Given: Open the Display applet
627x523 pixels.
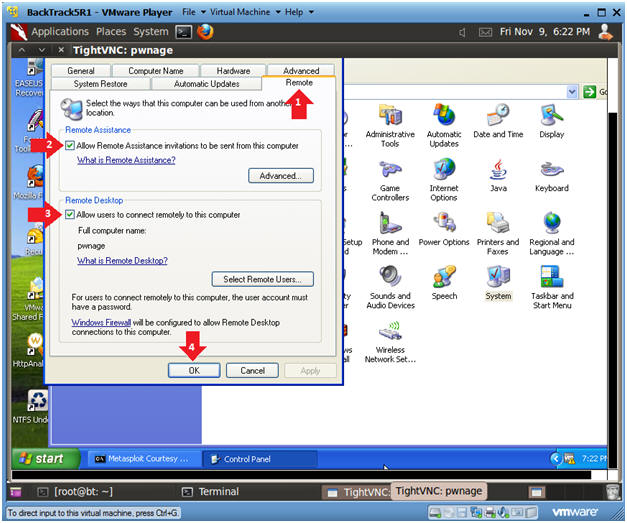Looking at the screenshot, I should (x=551, y=121).
